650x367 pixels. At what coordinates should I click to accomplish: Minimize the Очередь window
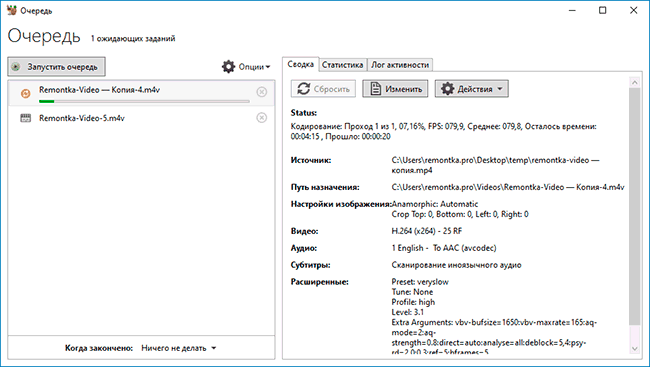[572, 10]
